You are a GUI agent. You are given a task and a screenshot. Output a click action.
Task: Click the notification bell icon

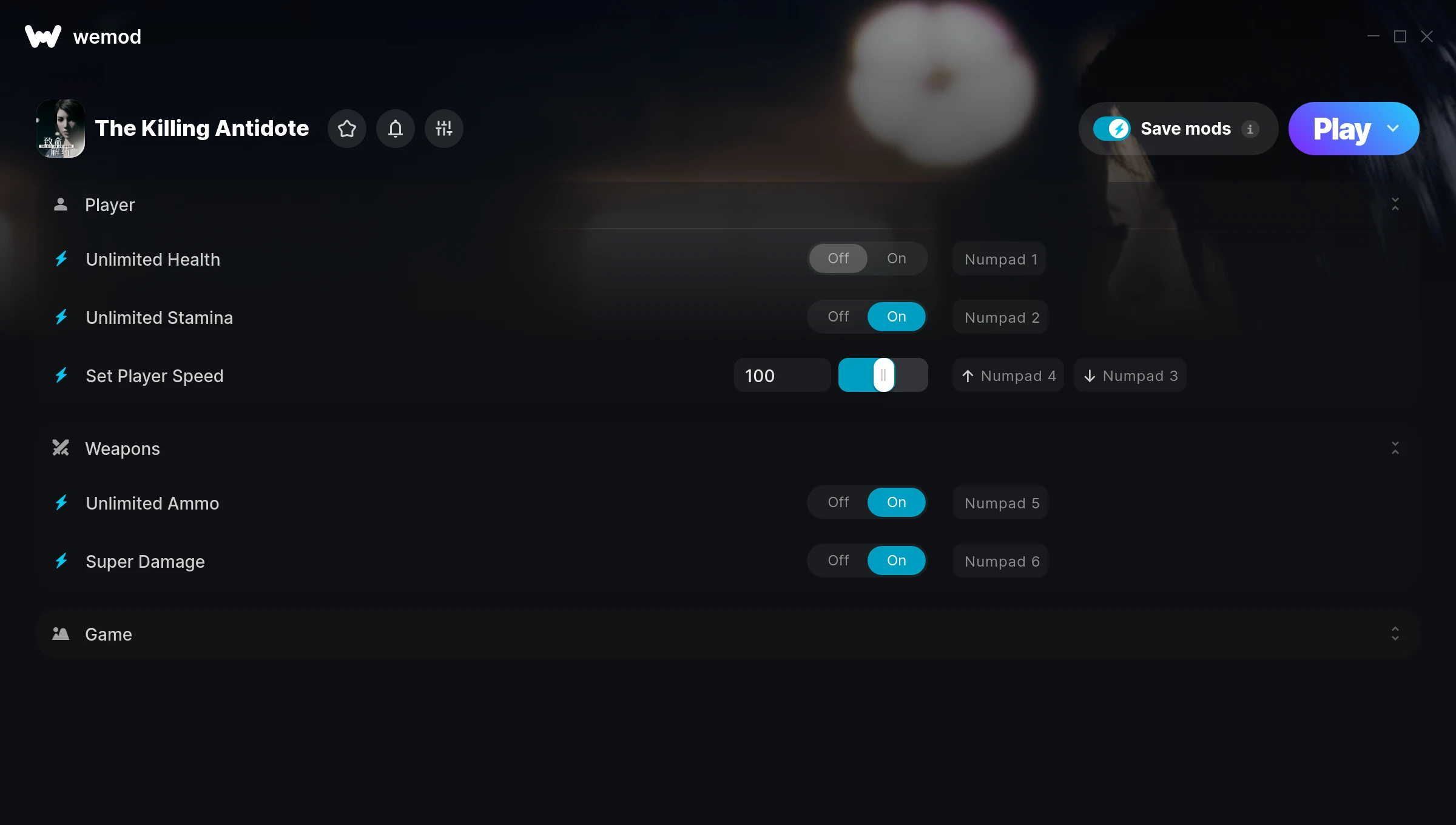[396, 128]
